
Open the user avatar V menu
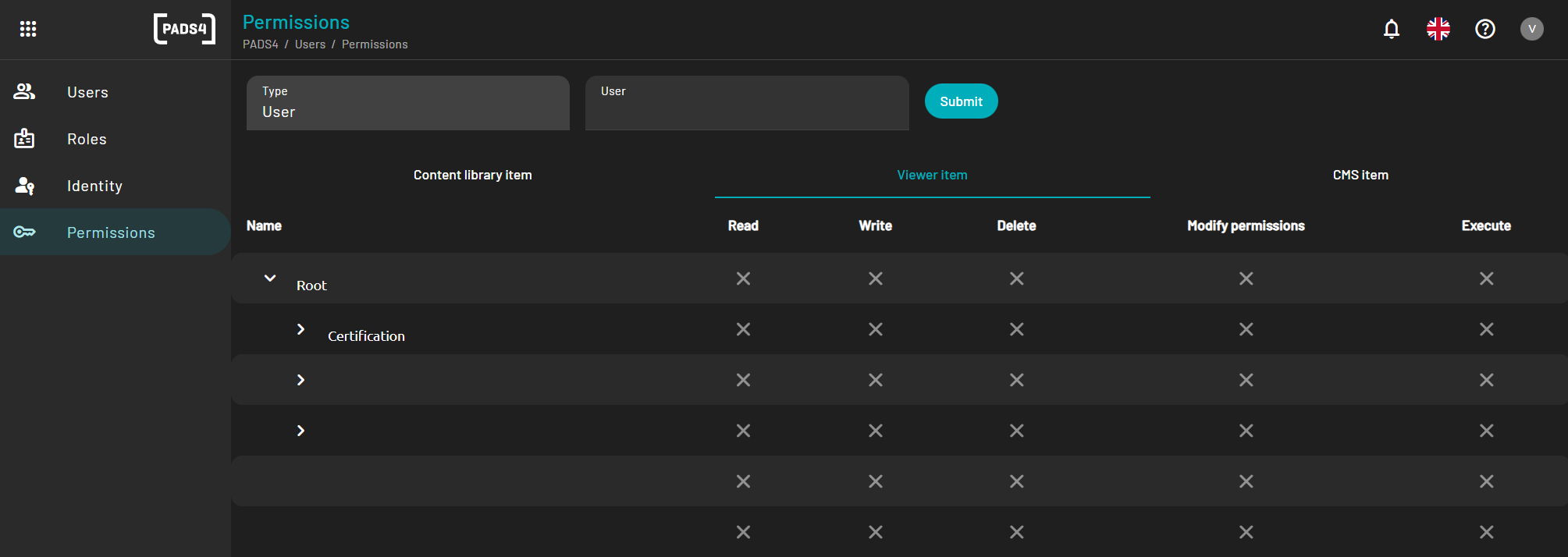(x=1532, y=29)
